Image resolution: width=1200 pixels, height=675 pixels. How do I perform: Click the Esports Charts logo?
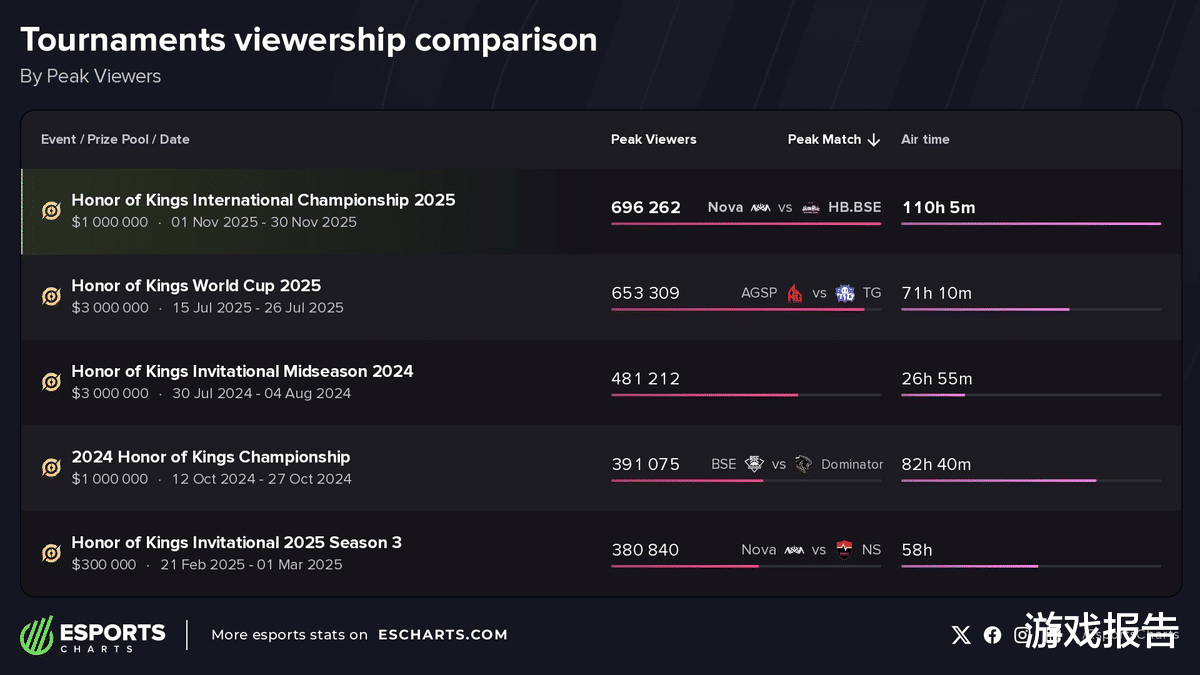(93, 635)
